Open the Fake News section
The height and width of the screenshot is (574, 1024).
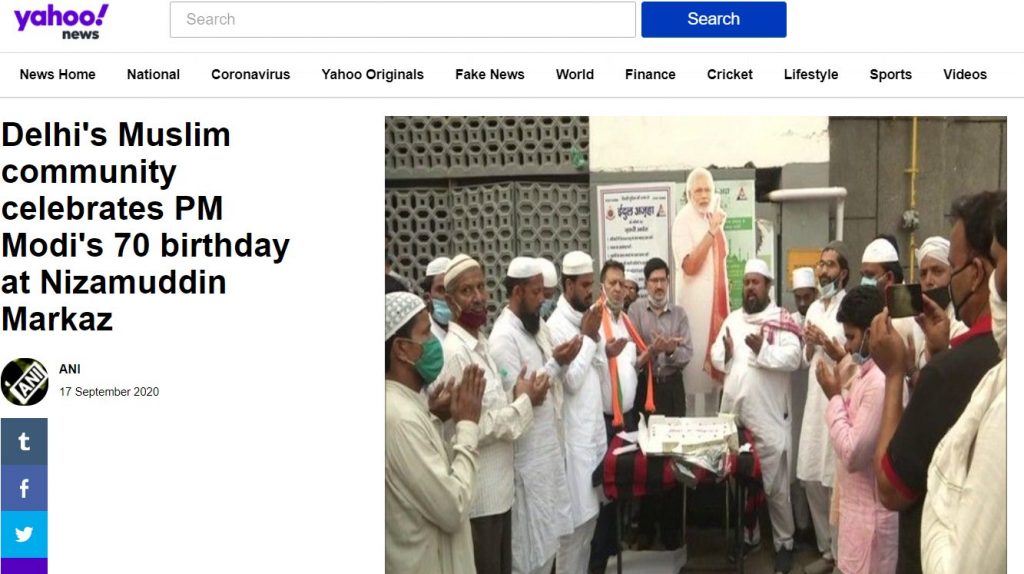point(490,74)
